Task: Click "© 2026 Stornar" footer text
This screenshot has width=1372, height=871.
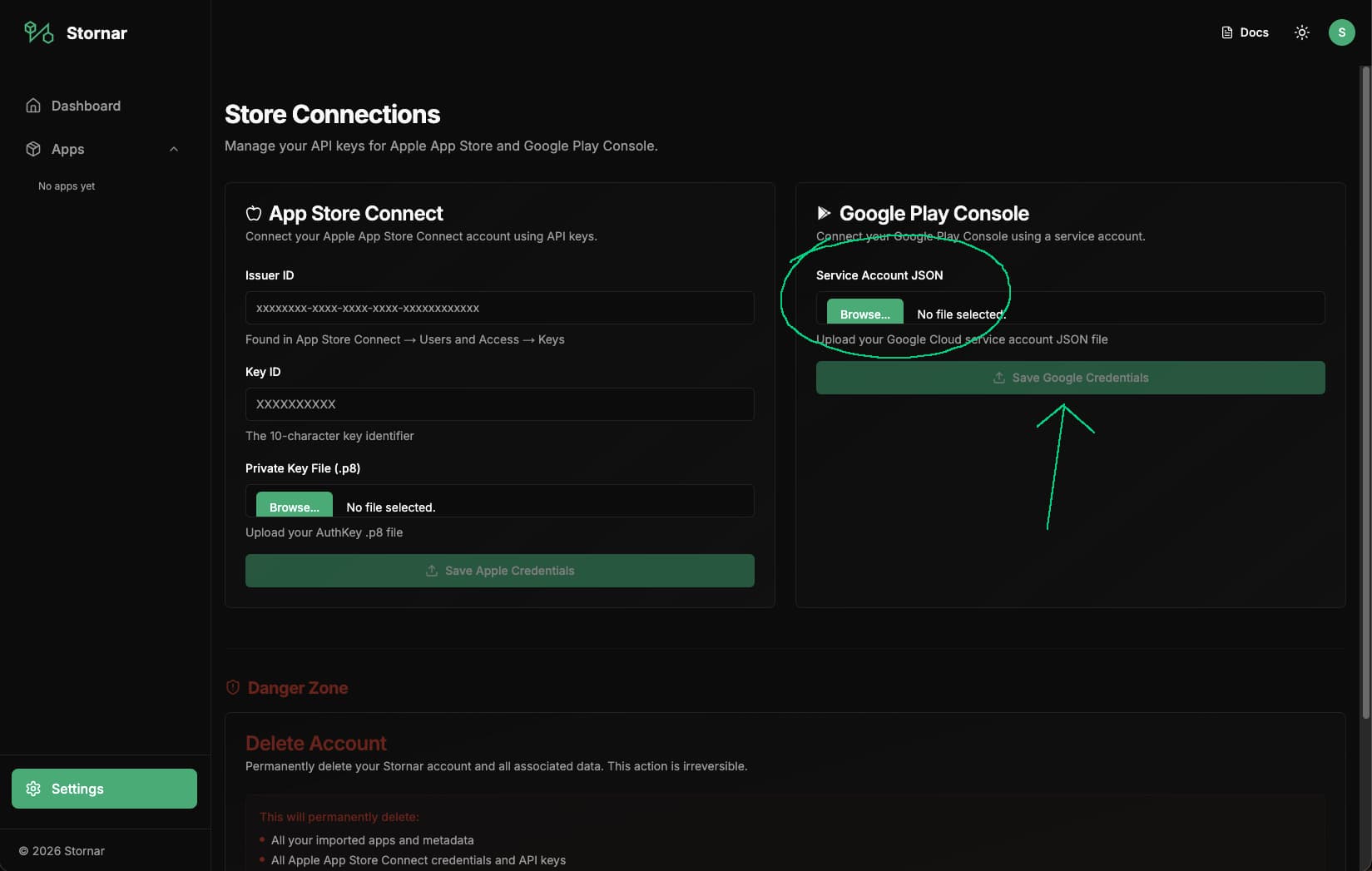Action: [x=62, y=851]
